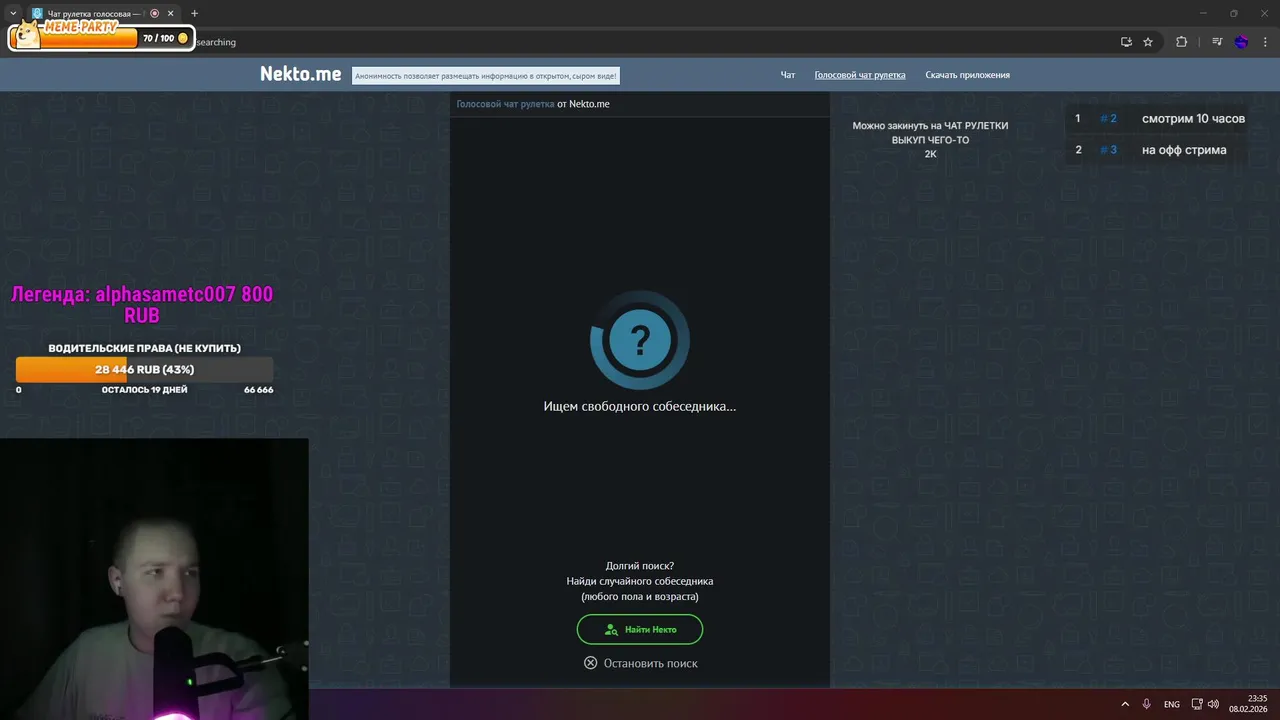Click the Анонимность позволяет slogan box
This screenshot has height=720, width=1280.
[486, 76]
